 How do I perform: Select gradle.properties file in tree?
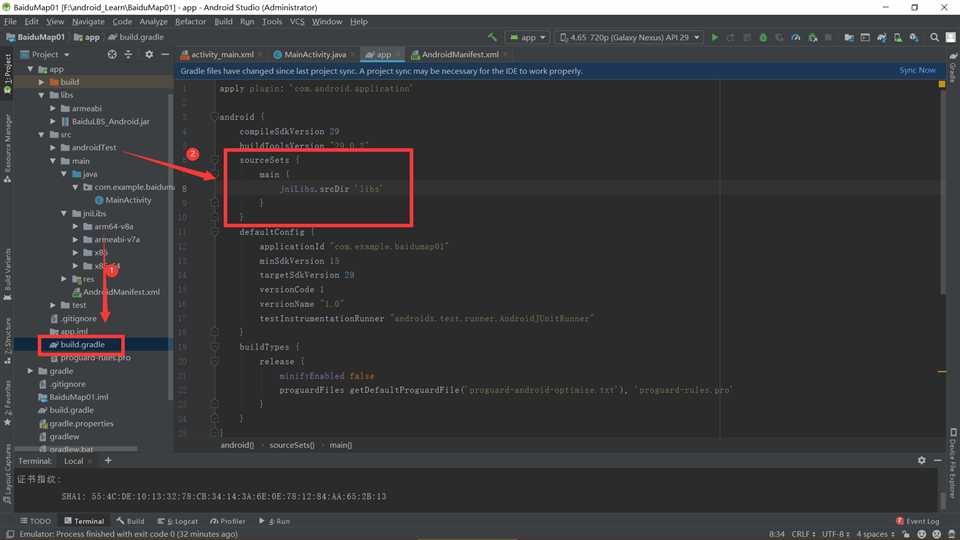coord(81,424)
